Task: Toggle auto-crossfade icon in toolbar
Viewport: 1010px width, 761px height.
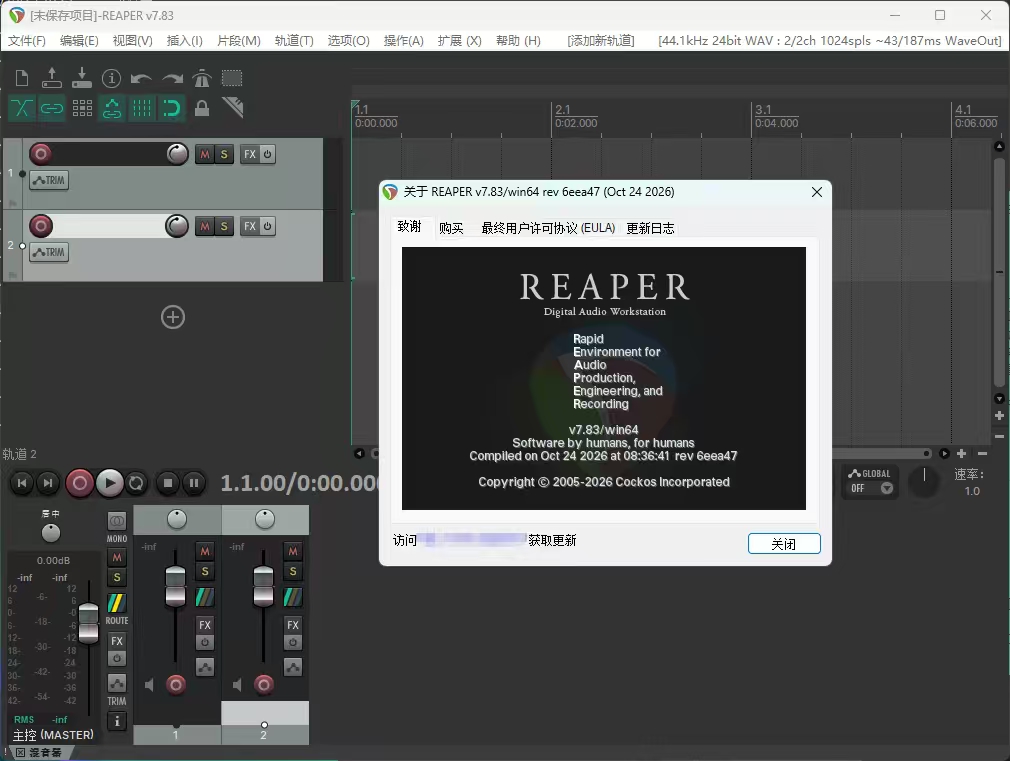Action: [x=22, y=108]
